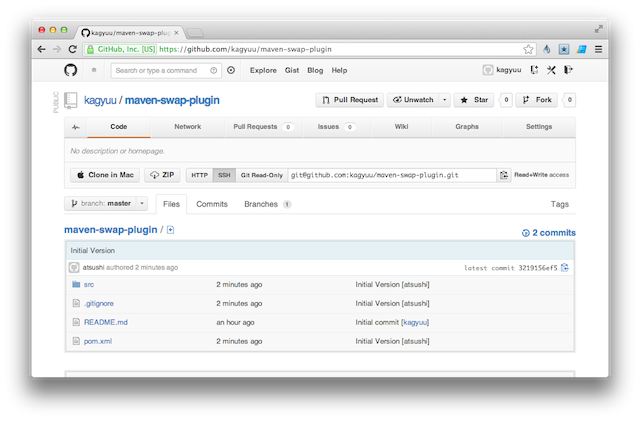Viewport: 640px width, 421px height.
Task: Open the branch: master dropdown
Action: pos(106,203)
